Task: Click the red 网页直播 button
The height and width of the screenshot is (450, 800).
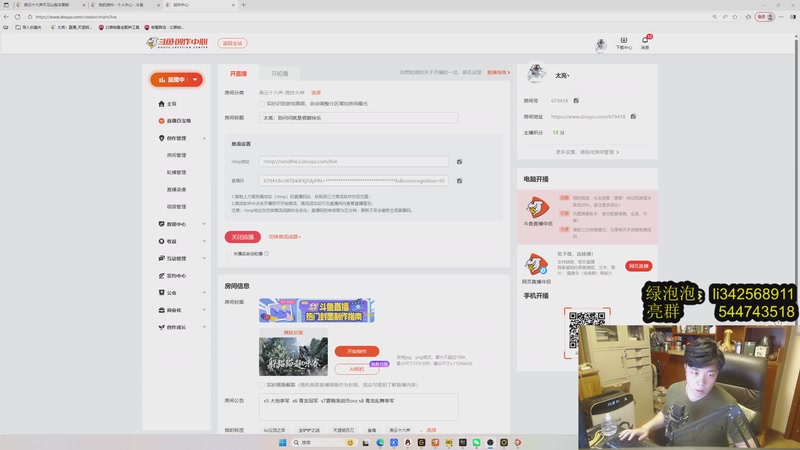Action: pyautogui.click(x=638, y=266)
